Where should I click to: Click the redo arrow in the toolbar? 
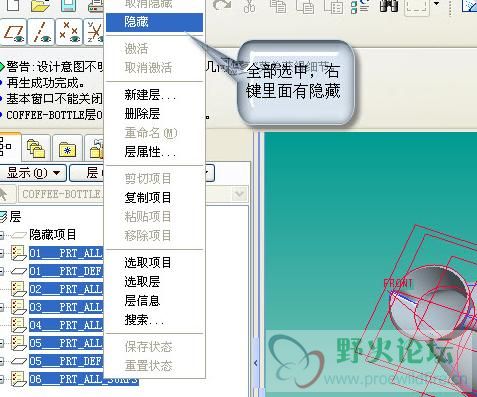(222, 6)
